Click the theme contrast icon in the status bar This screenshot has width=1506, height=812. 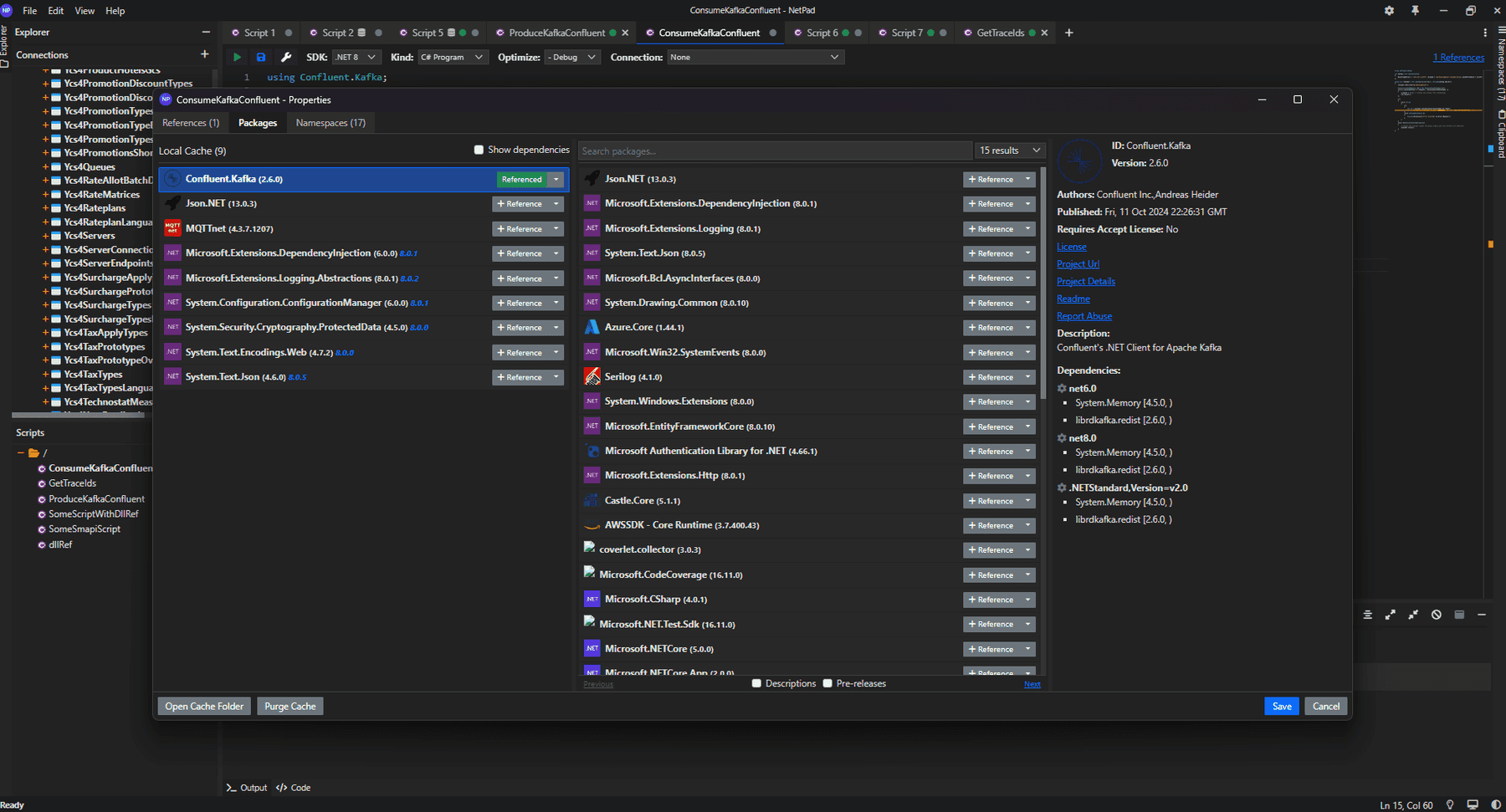pos(1496,804)
